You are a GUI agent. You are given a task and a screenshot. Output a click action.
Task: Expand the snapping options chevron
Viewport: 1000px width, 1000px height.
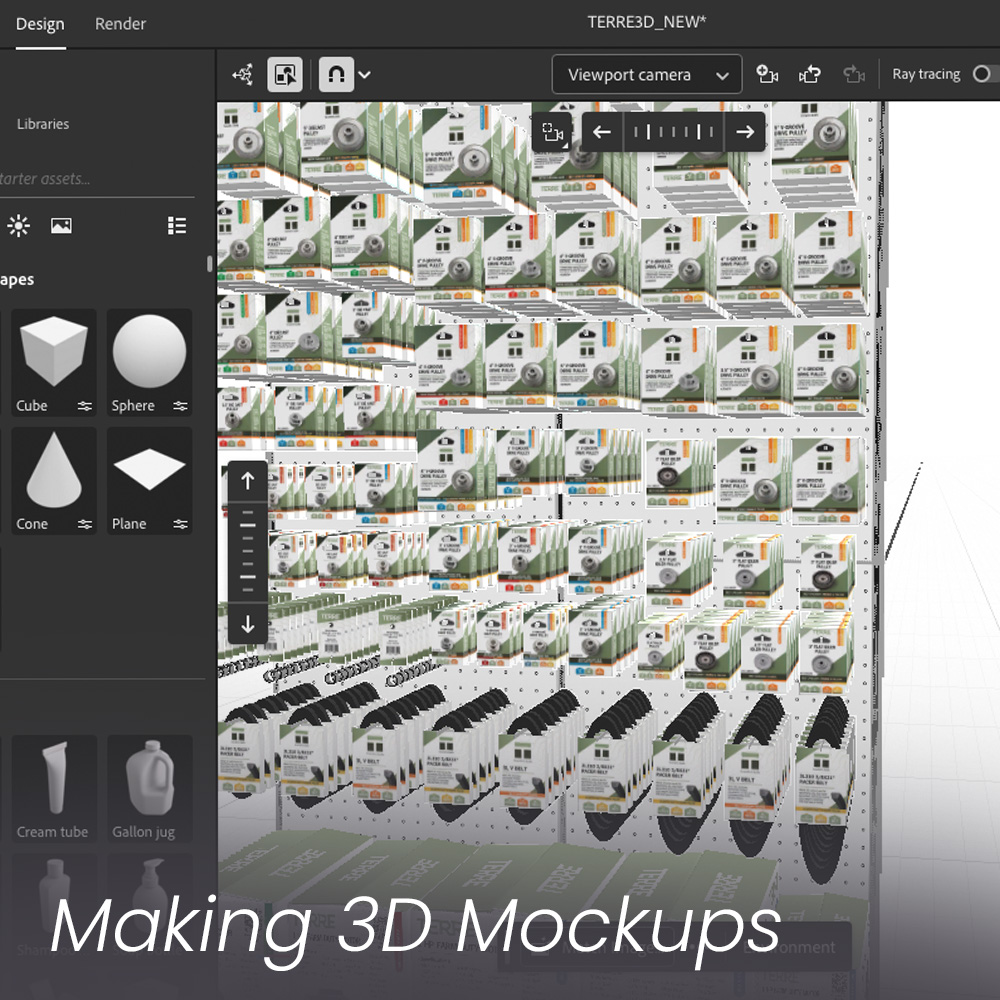[364, 75]
